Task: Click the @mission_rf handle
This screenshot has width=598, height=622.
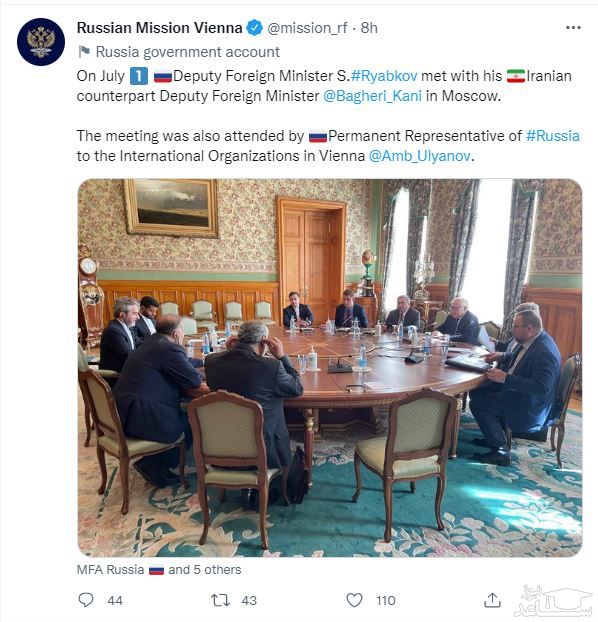Action: (x=307, y=28)
